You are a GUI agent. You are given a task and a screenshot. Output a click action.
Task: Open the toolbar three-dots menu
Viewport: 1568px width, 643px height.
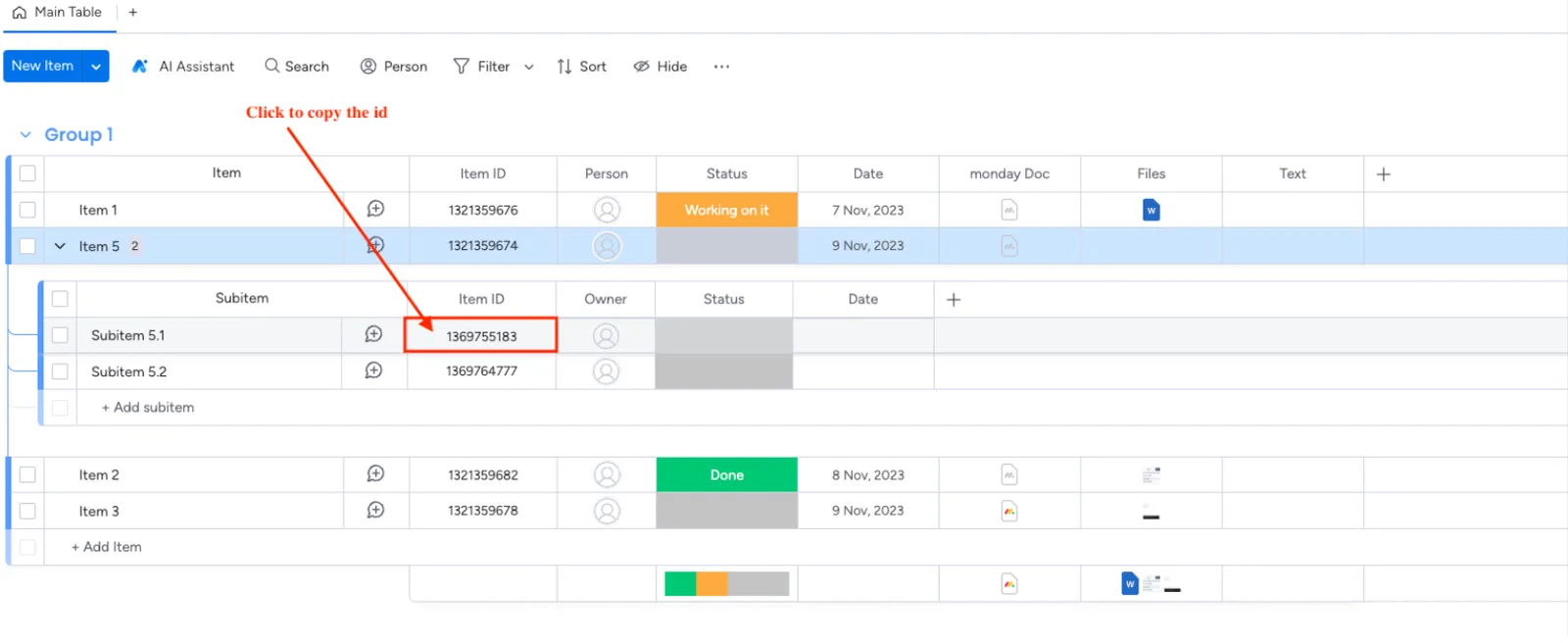point(721,67)
